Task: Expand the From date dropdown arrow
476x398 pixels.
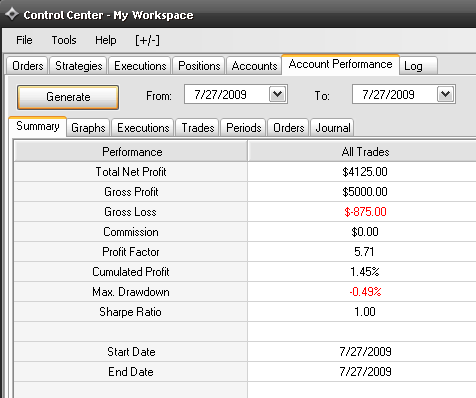Action: 277,94
